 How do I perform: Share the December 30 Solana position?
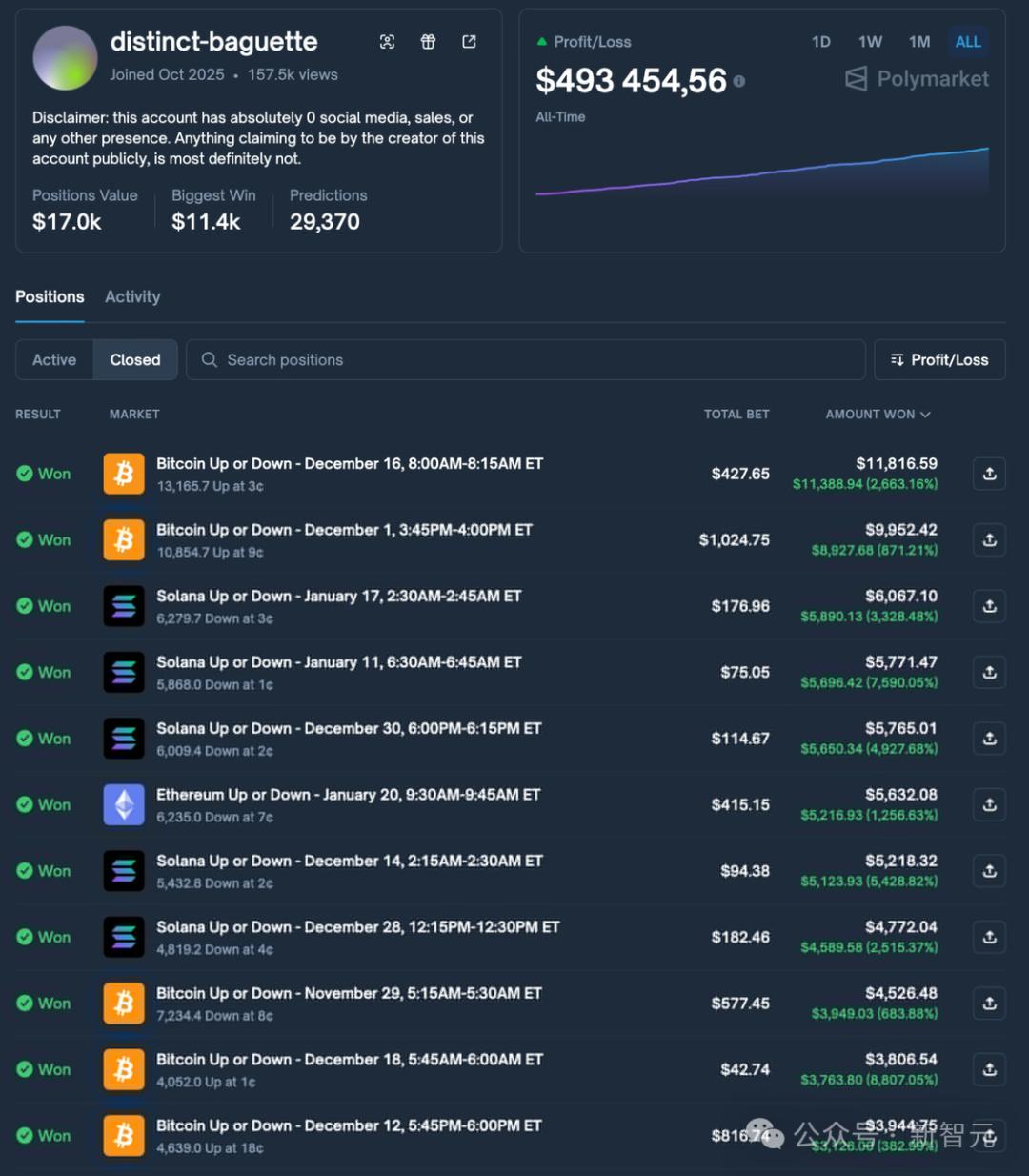point(989,739)
